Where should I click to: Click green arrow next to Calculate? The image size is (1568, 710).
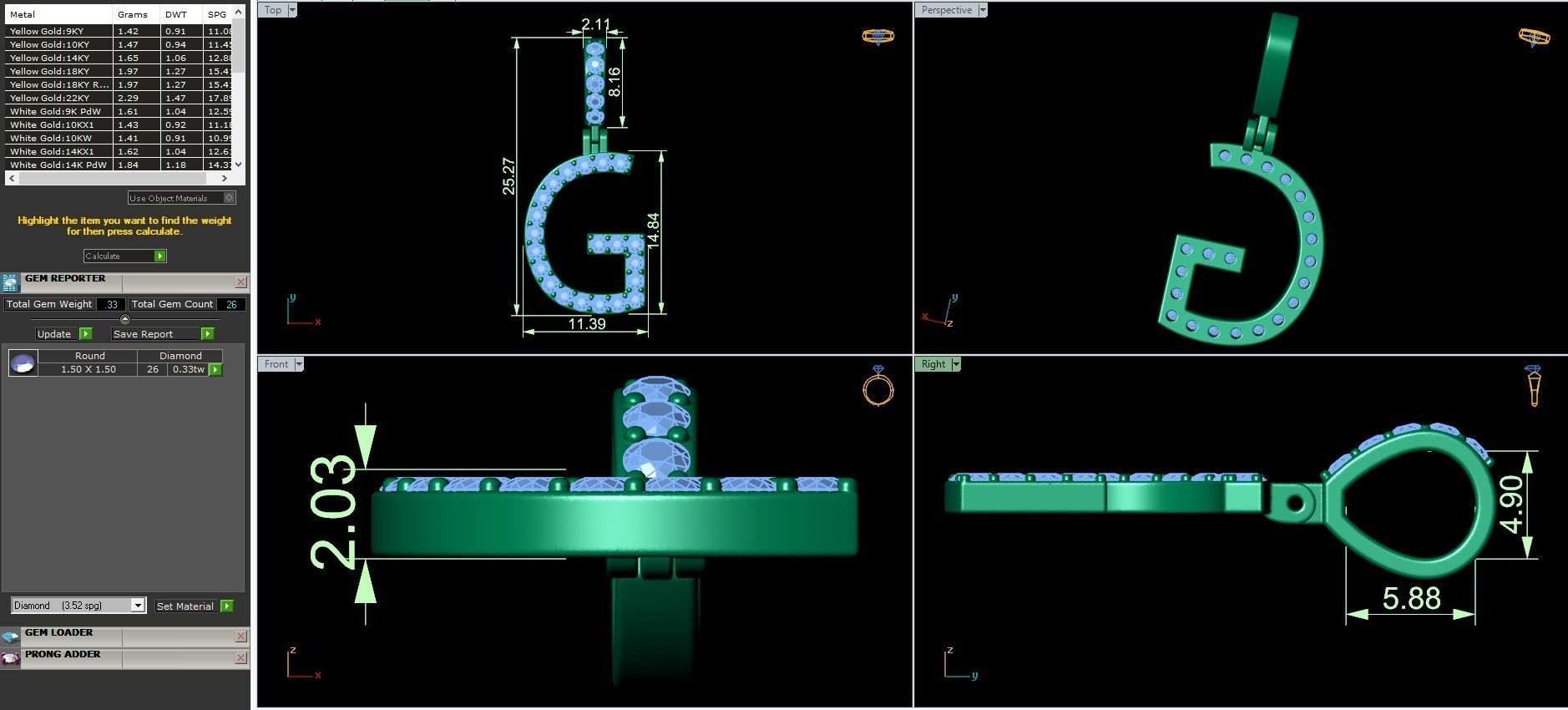[x=159, y=256]
